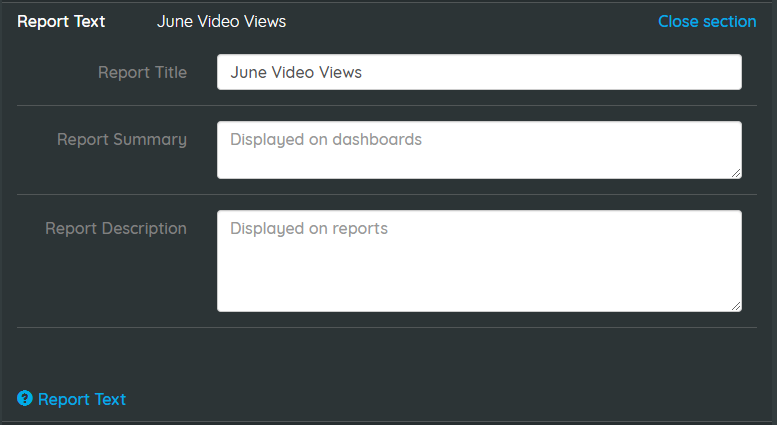
Task: Focus the Report Title input field
Action: coord(479,72)
